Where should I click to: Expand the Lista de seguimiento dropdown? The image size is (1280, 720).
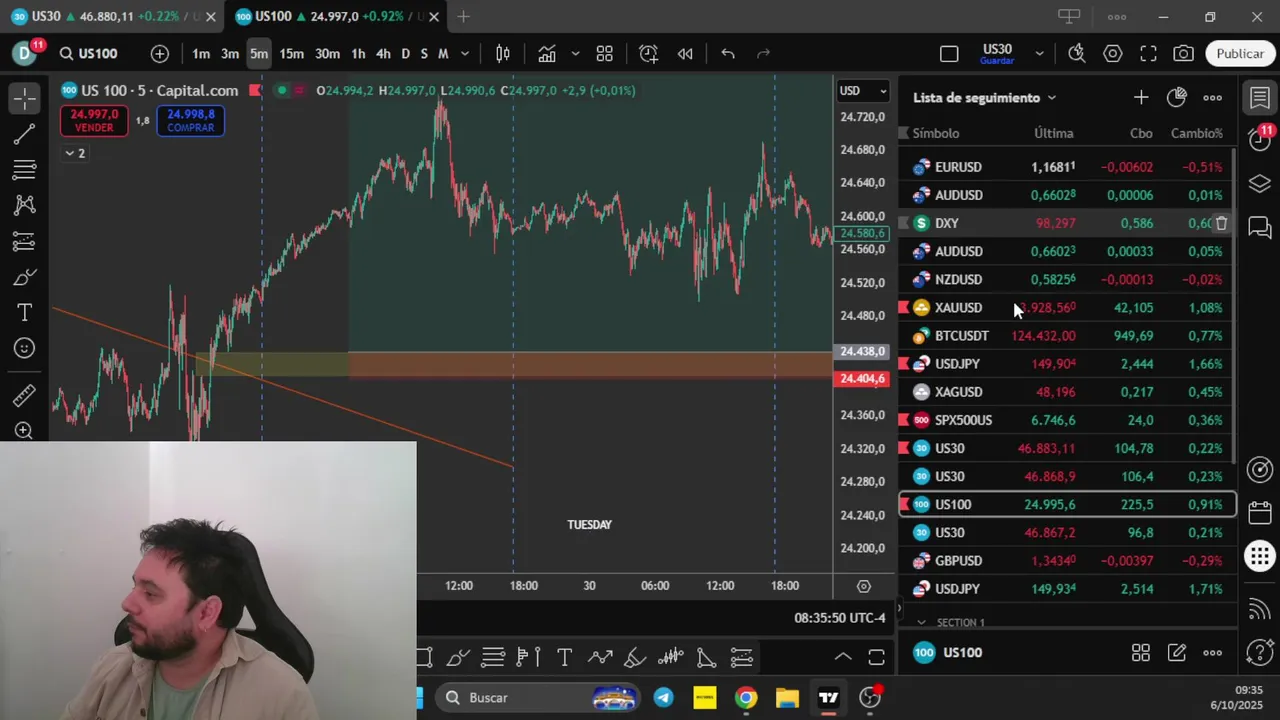[984, 98]
